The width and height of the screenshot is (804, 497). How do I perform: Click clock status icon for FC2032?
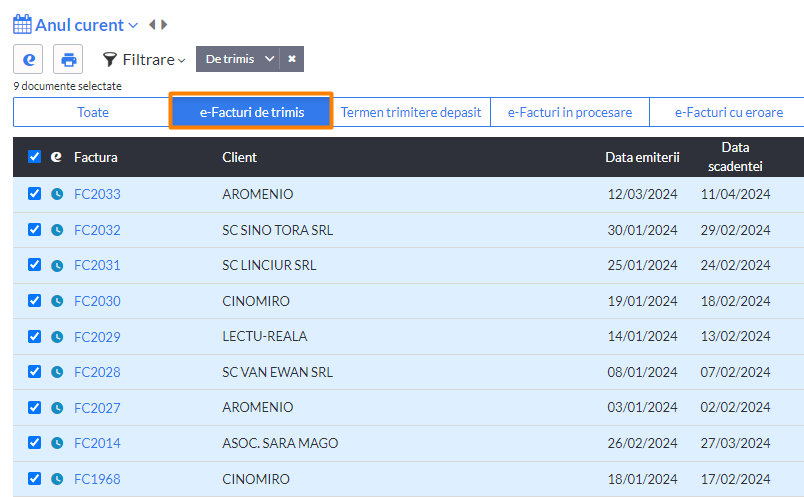pyautogui.click(x=57, y=230)
